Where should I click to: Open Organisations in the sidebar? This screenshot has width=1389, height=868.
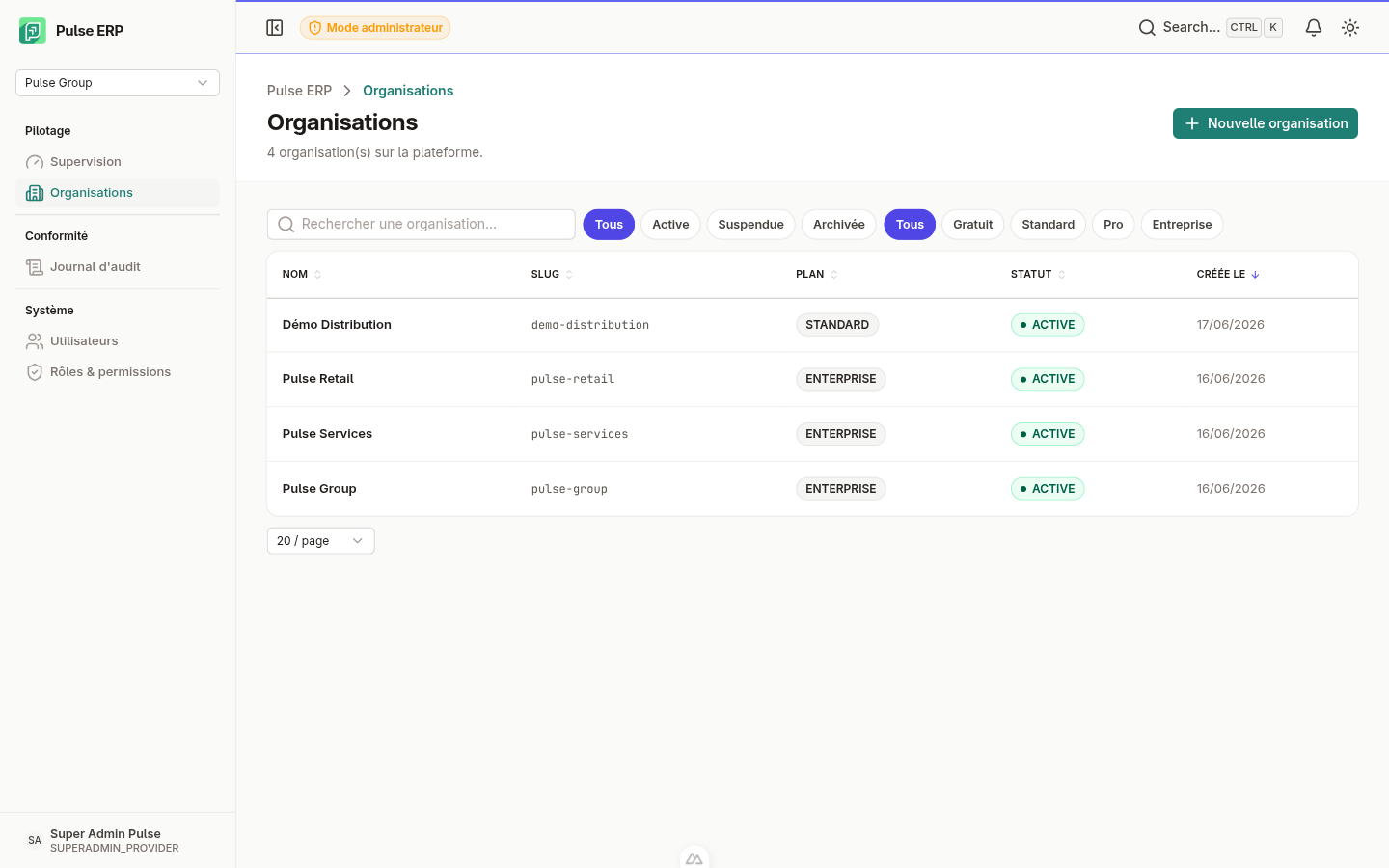118,193
